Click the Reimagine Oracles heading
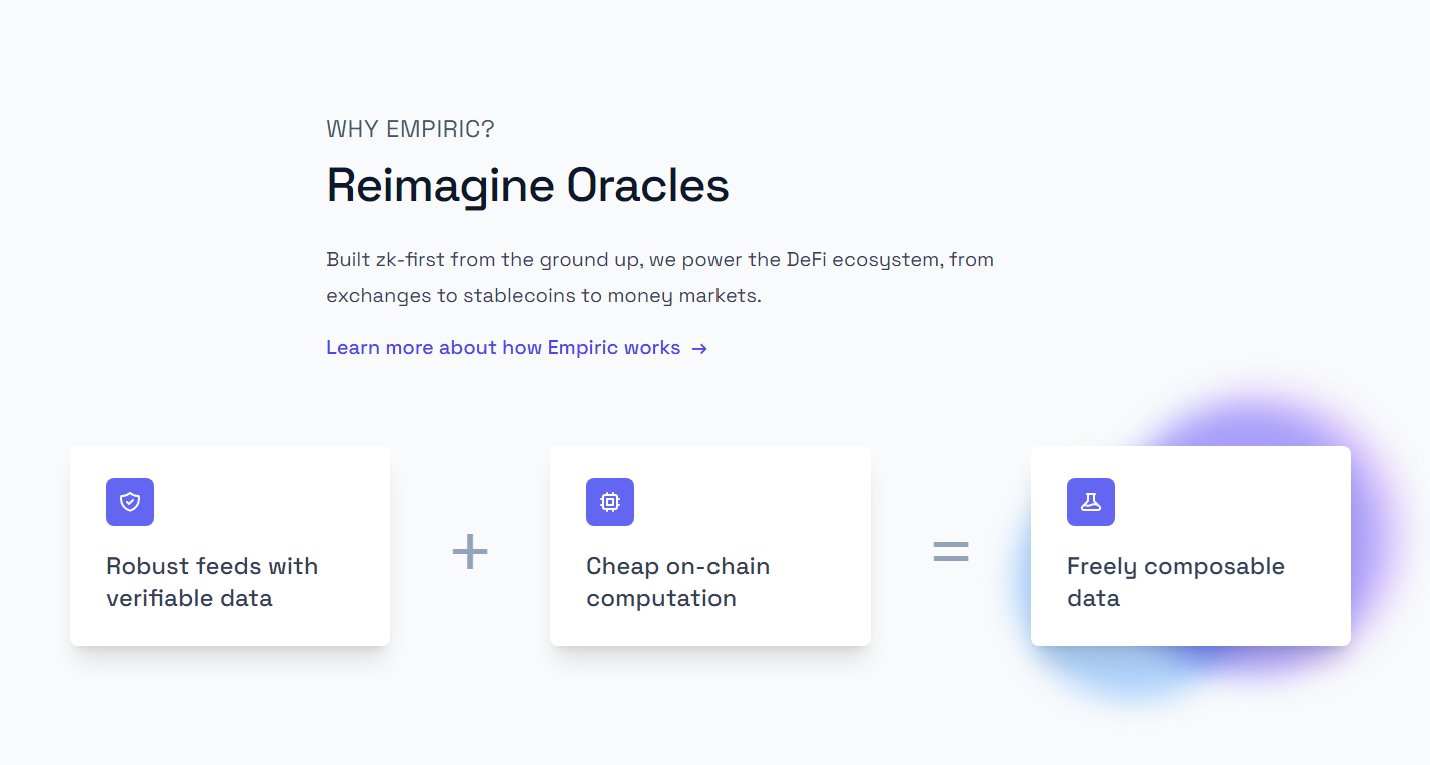Image resolution: width=1430 pixels, height=765 pixels. [527, 185]
